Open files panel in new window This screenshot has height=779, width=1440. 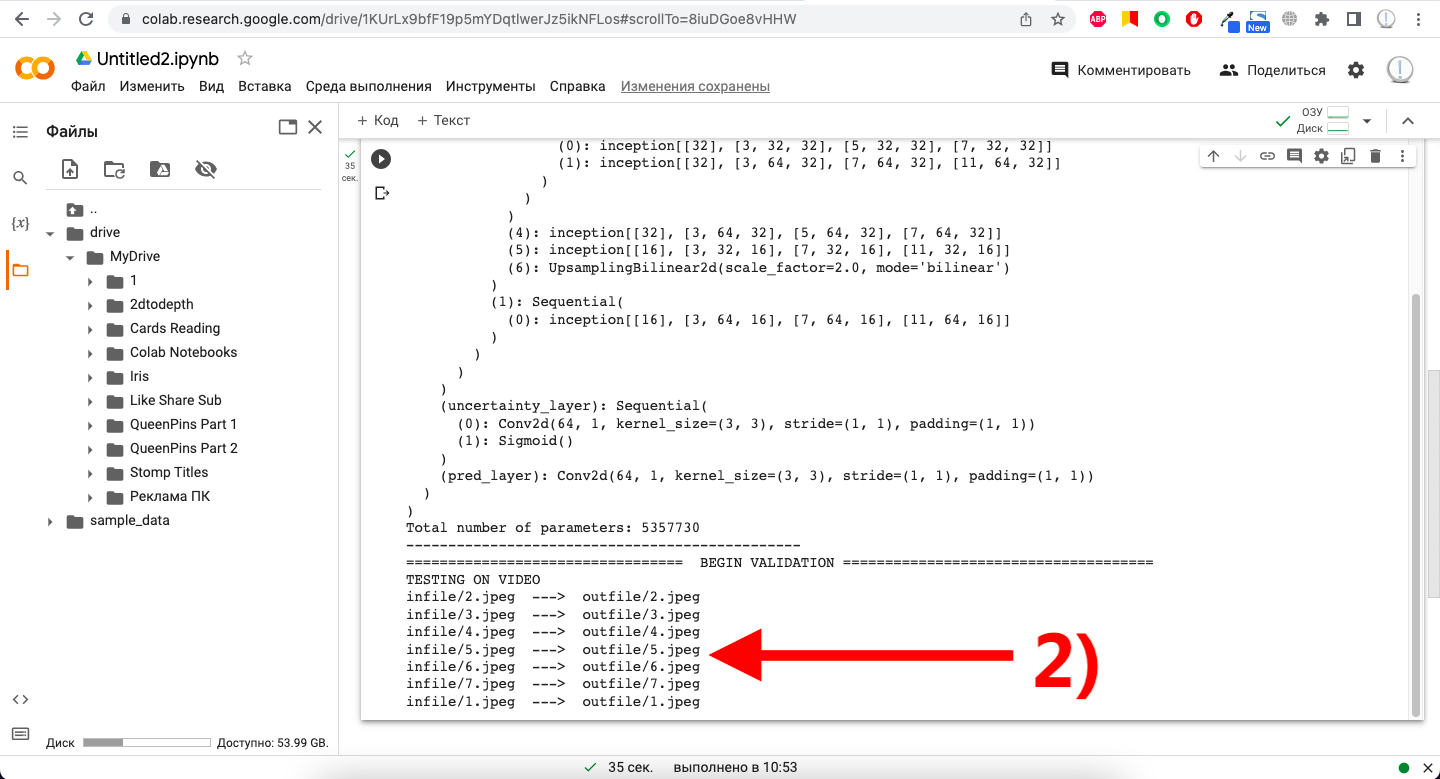pyautogui.click(x=288, y=127)
